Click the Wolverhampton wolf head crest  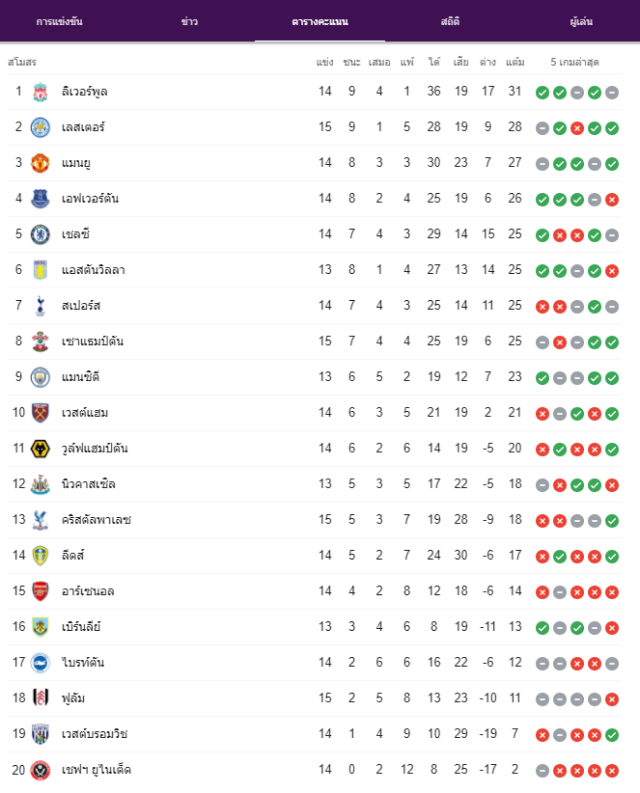pyautogui.click(x=40, y=449)
